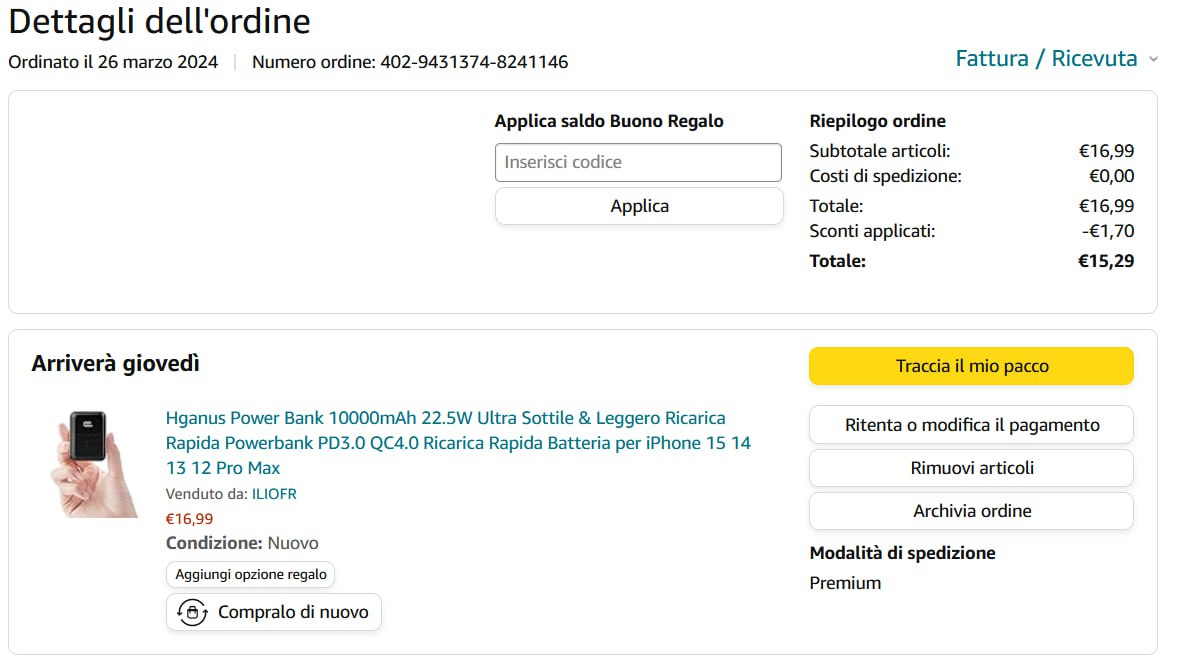Click Traccia il mio pacco
Viewport: 1177px width, 660px height.
(971, 366)
